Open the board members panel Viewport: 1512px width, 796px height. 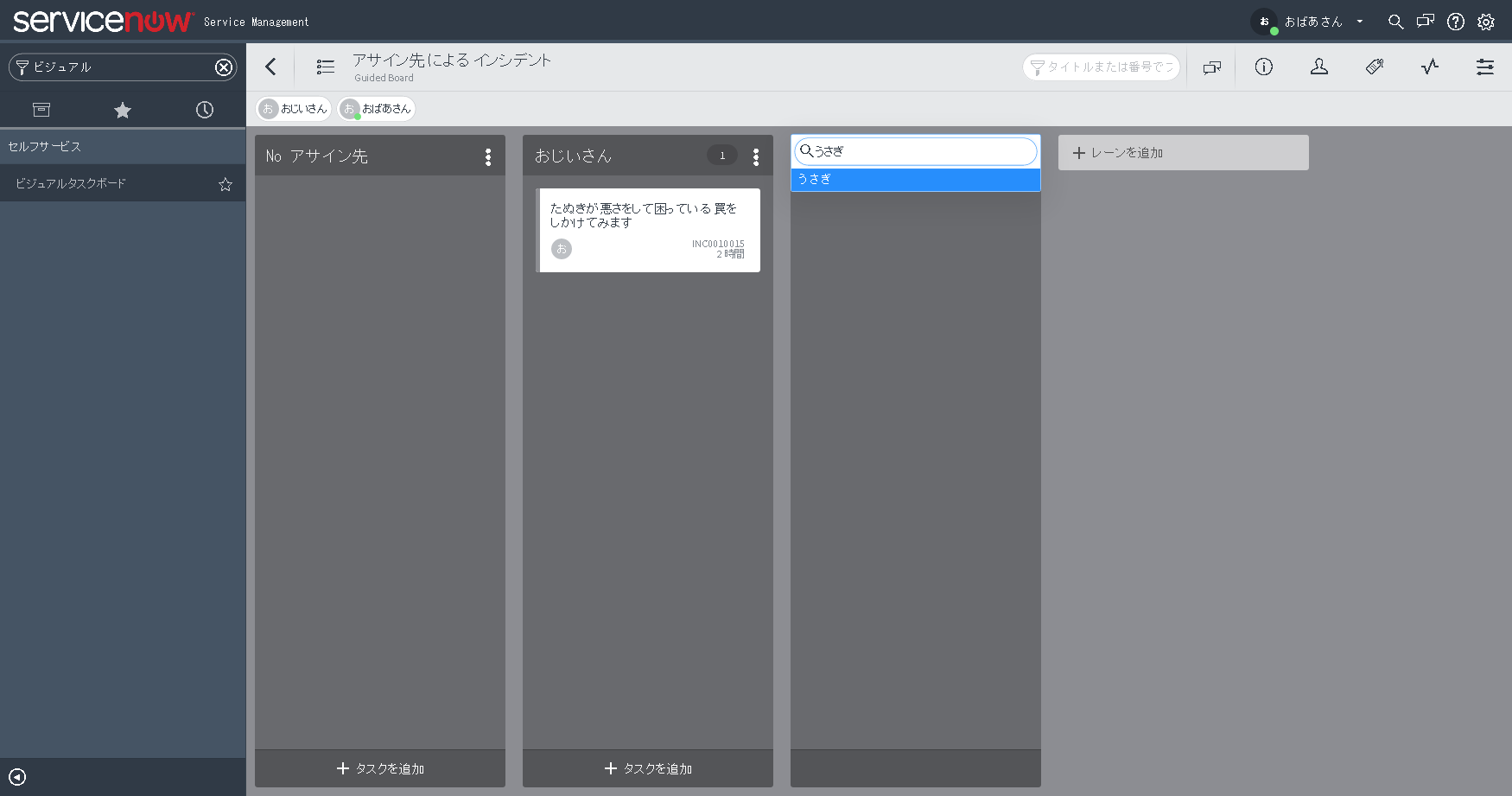coord(1318,67)
